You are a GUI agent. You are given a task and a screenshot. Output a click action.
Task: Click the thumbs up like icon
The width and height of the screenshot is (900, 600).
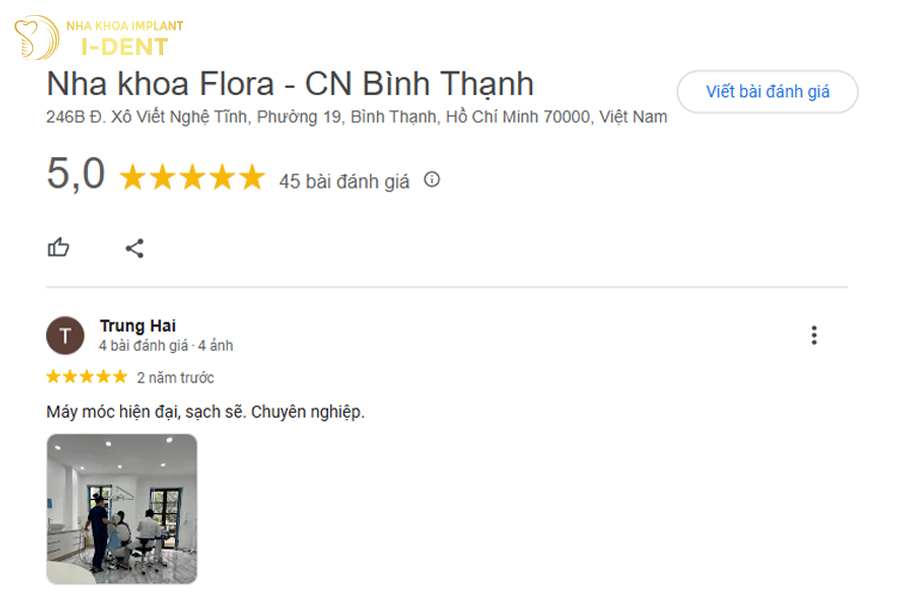point(58,247)
